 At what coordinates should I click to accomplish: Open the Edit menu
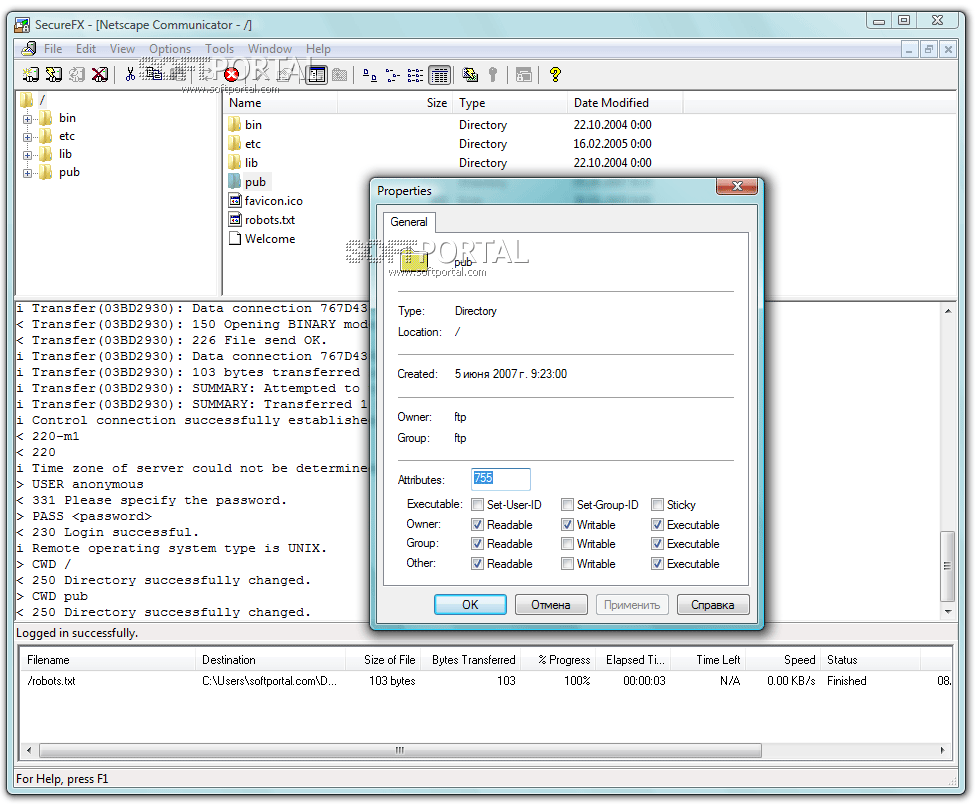click(86, 48)
